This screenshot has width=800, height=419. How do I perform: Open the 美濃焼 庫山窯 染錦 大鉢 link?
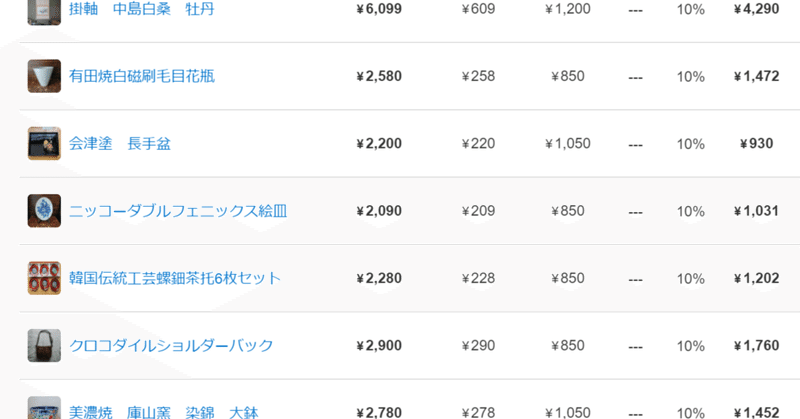pyautogui.click(x=163, y=411)
